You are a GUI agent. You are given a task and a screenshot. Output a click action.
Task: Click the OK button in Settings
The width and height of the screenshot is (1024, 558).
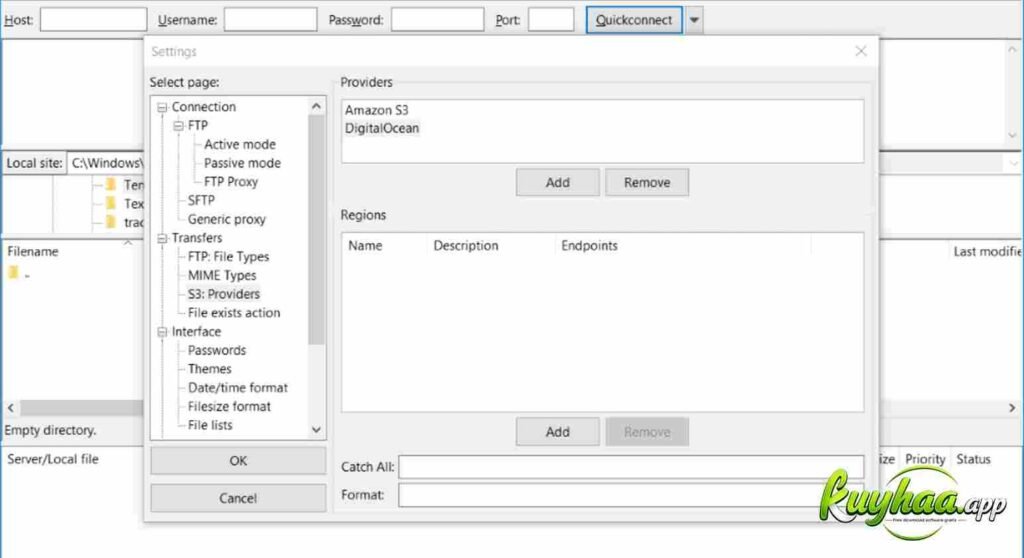(x=238, y=461)
